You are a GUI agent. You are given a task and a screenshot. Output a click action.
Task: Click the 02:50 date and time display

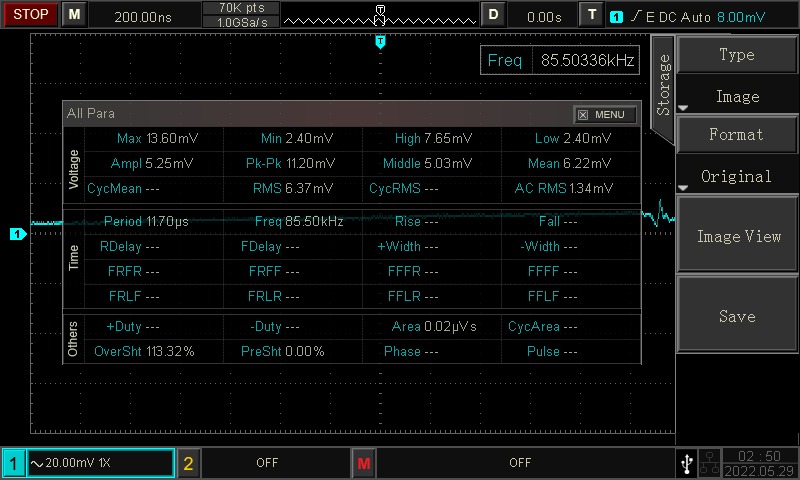[760, 463]
